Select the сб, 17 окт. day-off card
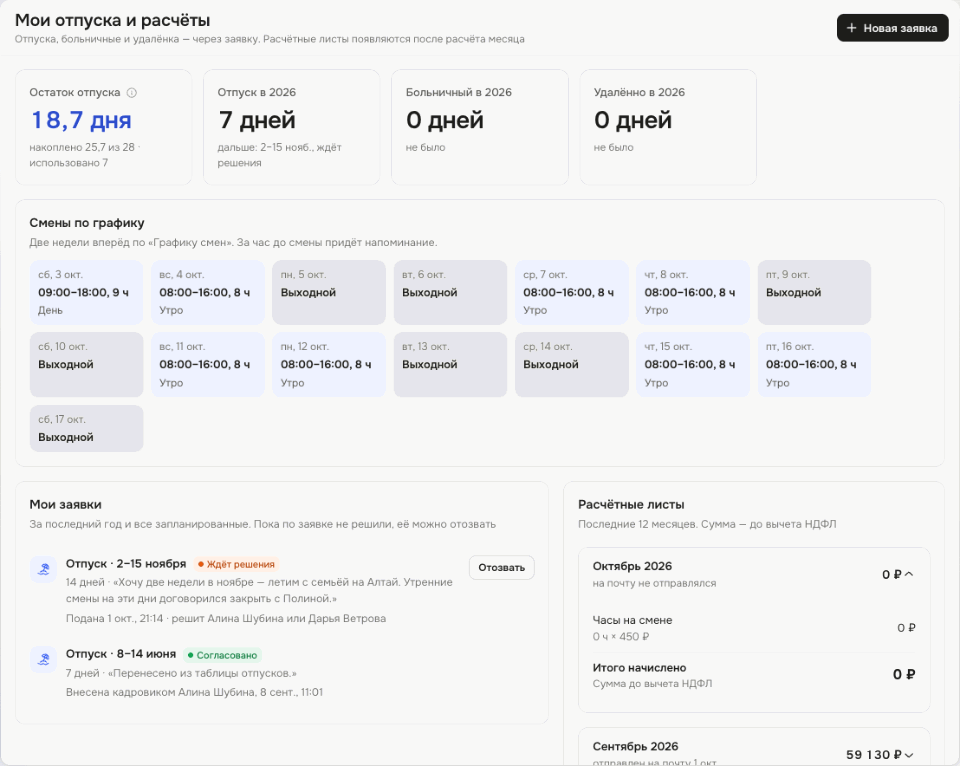The width and height of the screenshot is (960, 766). 86,429
